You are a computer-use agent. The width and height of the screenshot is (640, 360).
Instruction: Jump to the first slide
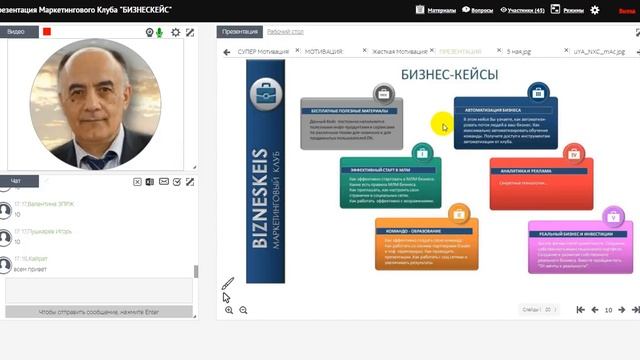click(580, 310)
